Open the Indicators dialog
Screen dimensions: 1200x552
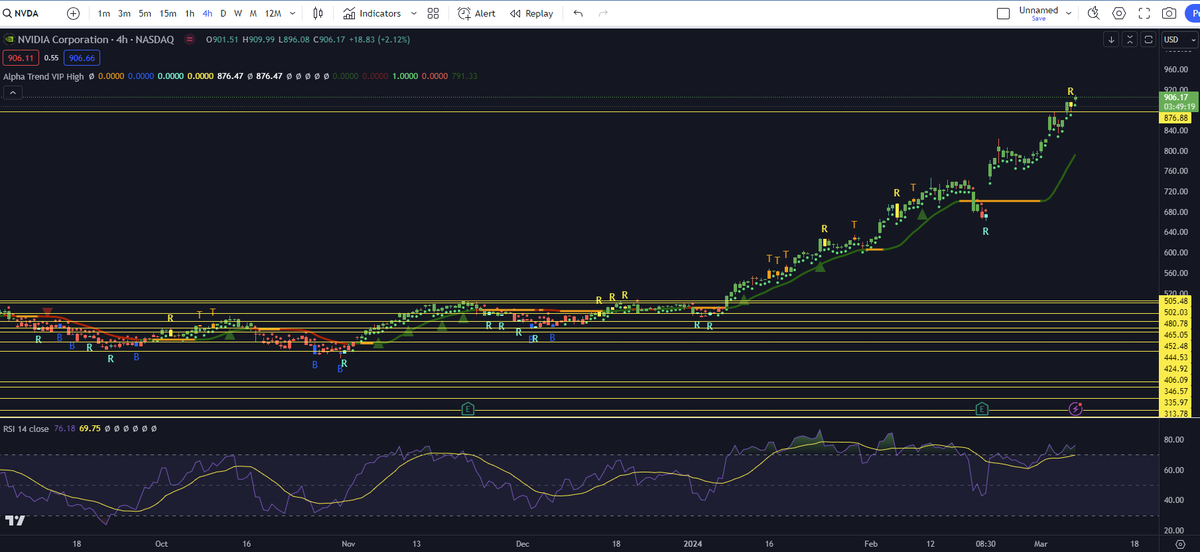372,14
